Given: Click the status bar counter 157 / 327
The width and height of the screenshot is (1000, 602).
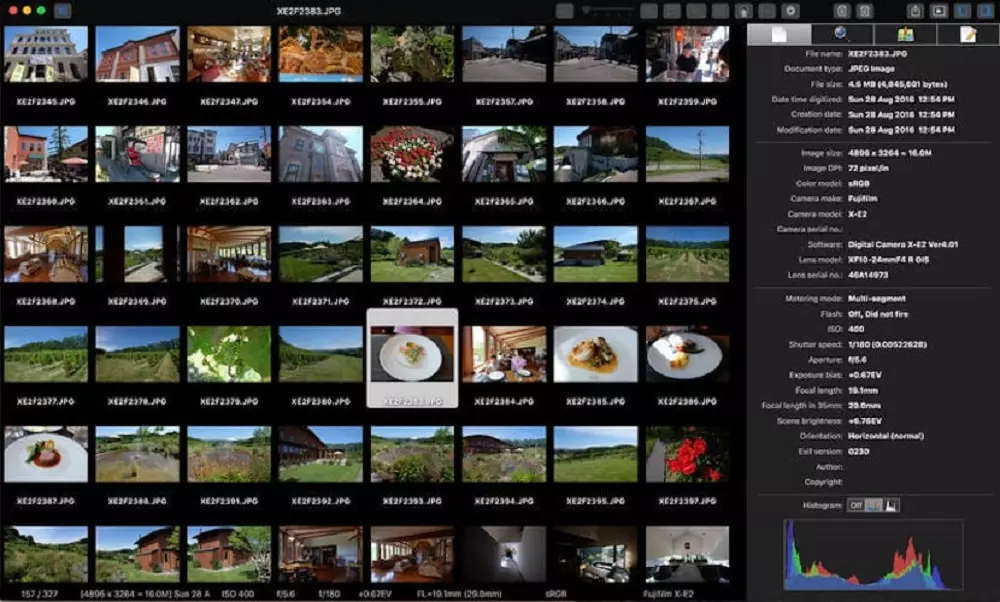Looking at the screenshot, I should 39,594.
